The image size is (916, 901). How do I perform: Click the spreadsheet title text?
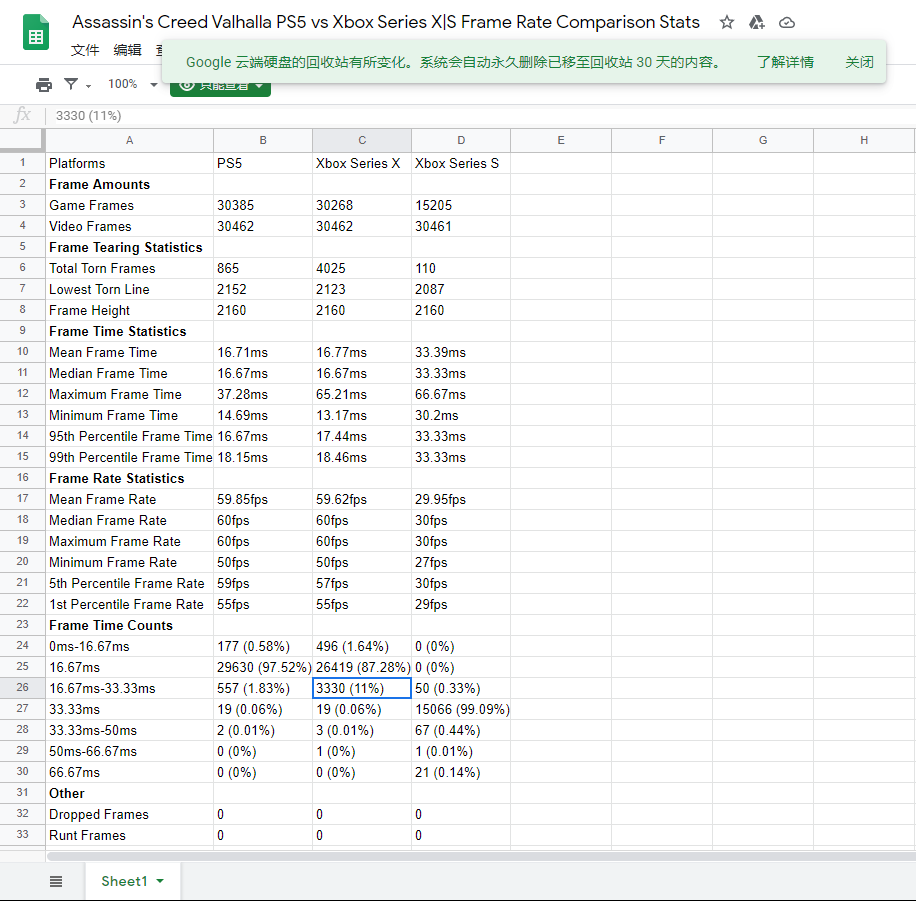tap(386, 22)
